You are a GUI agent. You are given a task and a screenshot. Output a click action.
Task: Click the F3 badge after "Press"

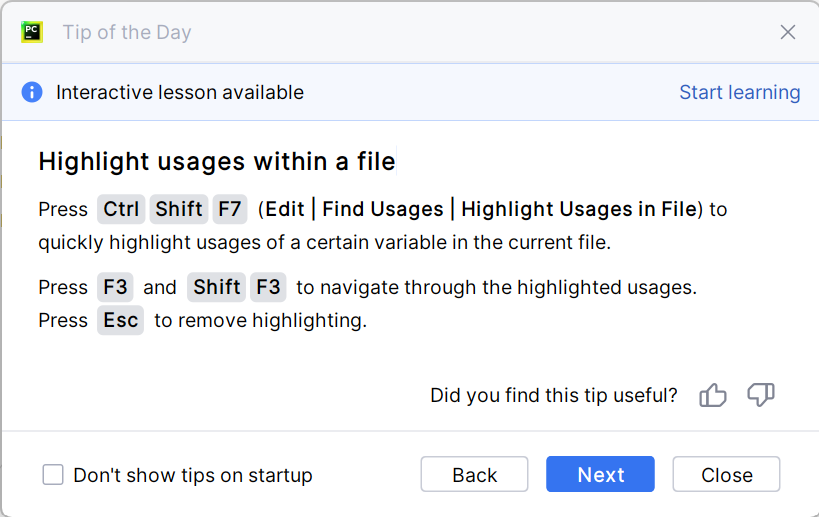click(x=116, y=287)
